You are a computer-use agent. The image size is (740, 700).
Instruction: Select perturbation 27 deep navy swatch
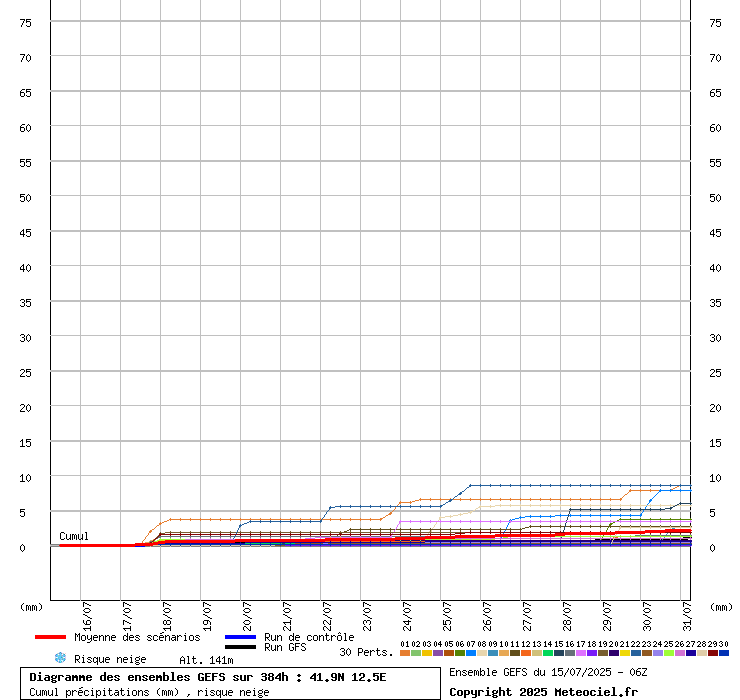click(x=690, y=653)
